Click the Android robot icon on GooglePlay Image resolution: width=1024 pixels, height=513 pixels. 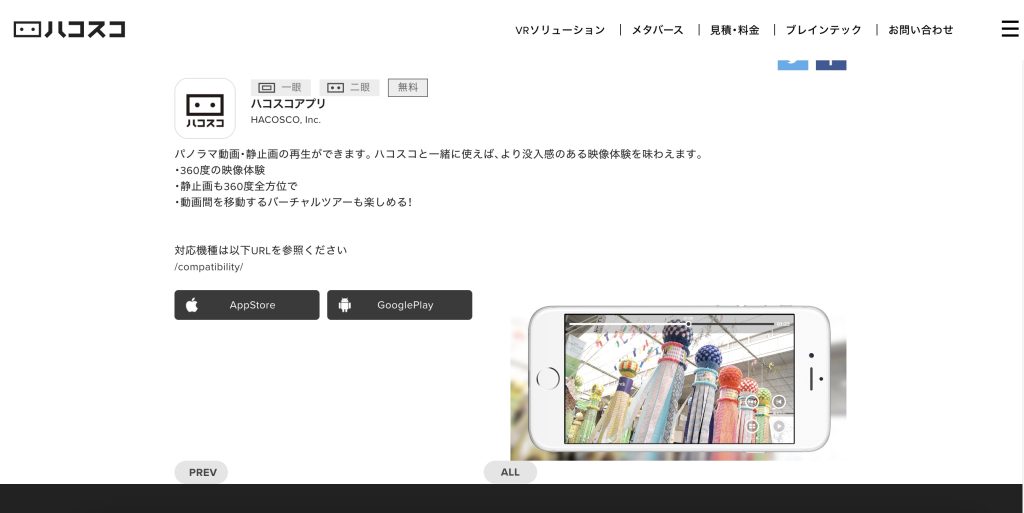click(x=345, y=305)
